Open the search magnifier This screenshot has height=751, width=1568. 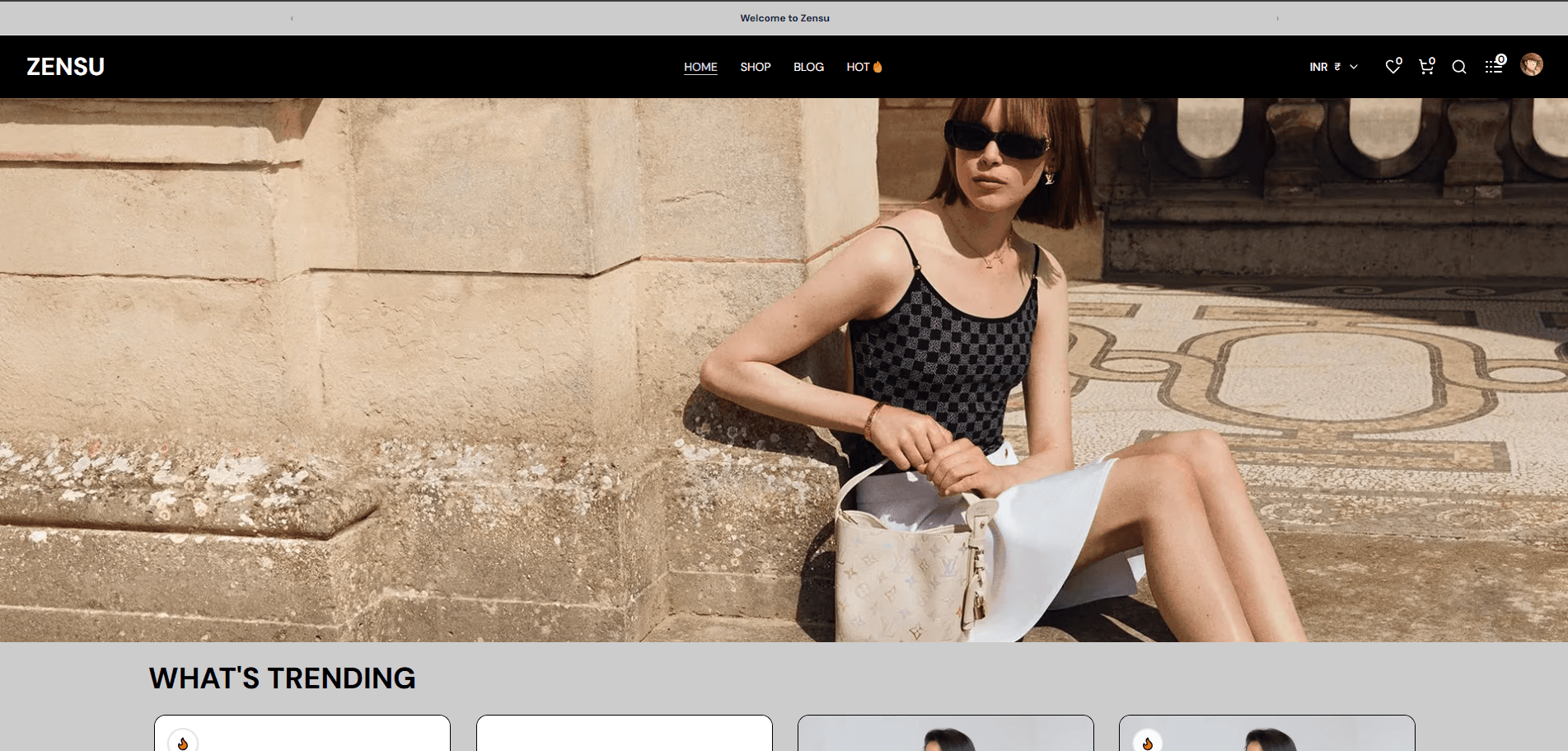coord(1459,67)
